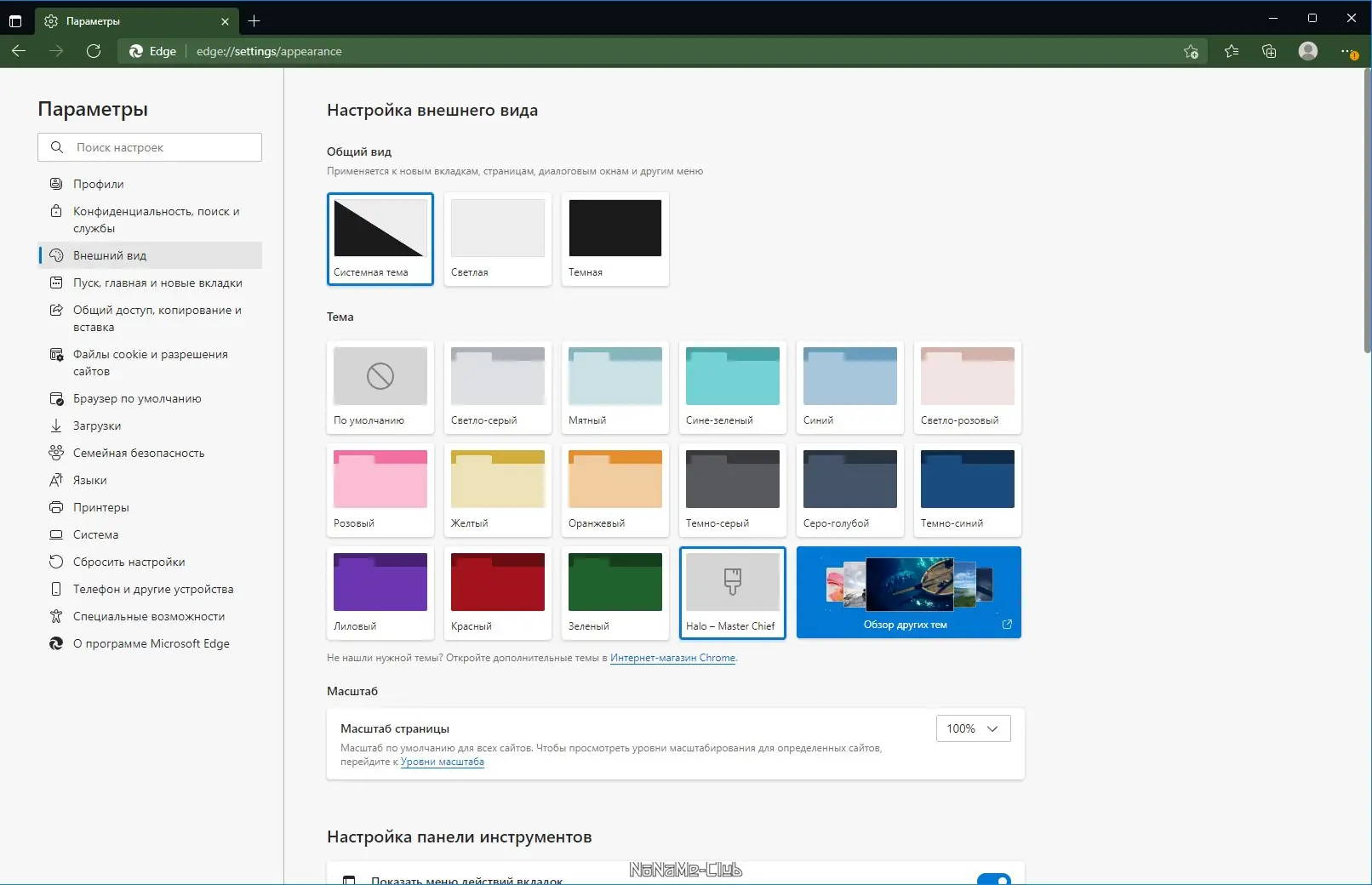Apply the Синий theme swatch
1372x885 pixels.
click(x=850, y=387)
